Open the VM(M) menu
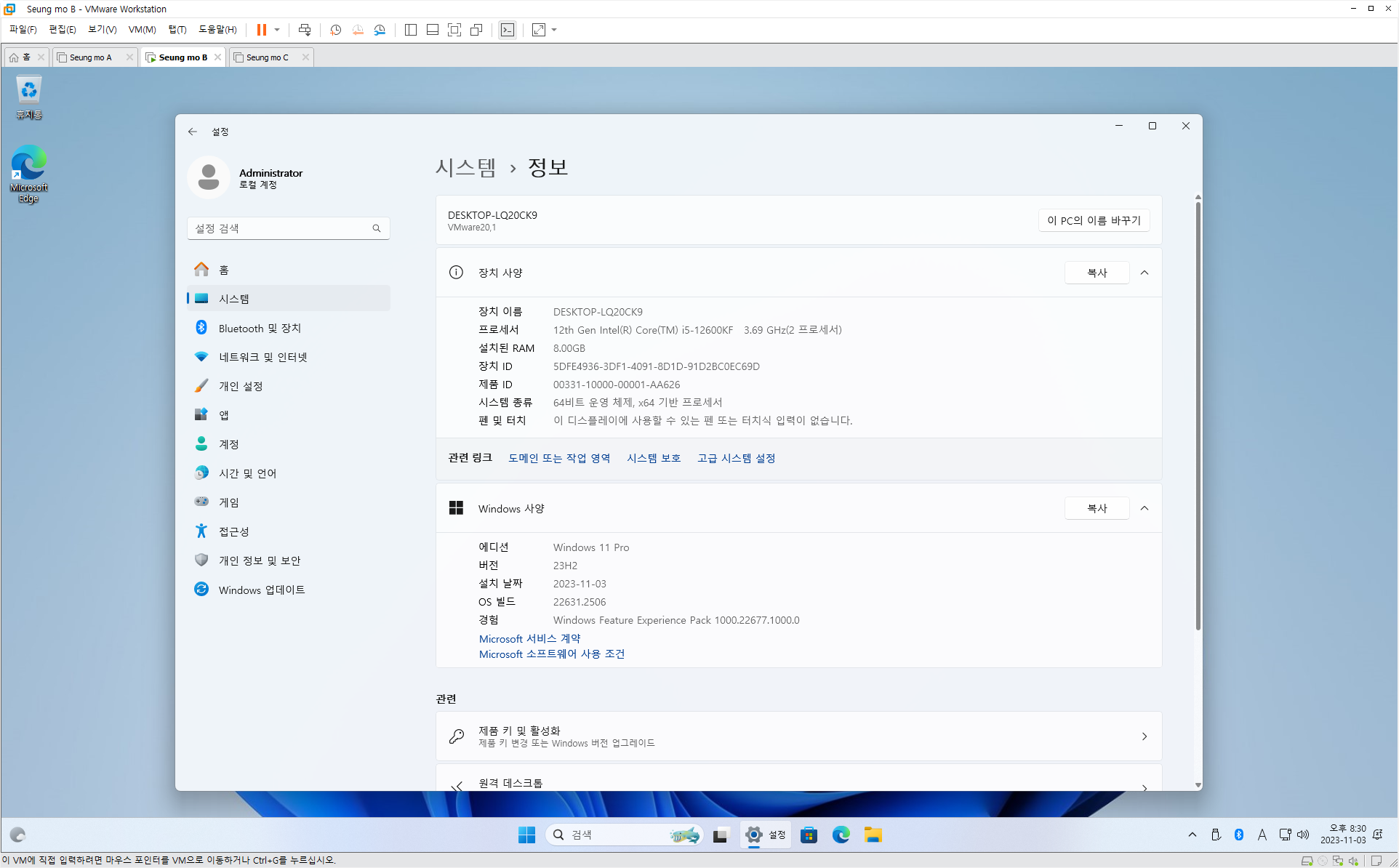1399x868 pixels. click(142, 30)
